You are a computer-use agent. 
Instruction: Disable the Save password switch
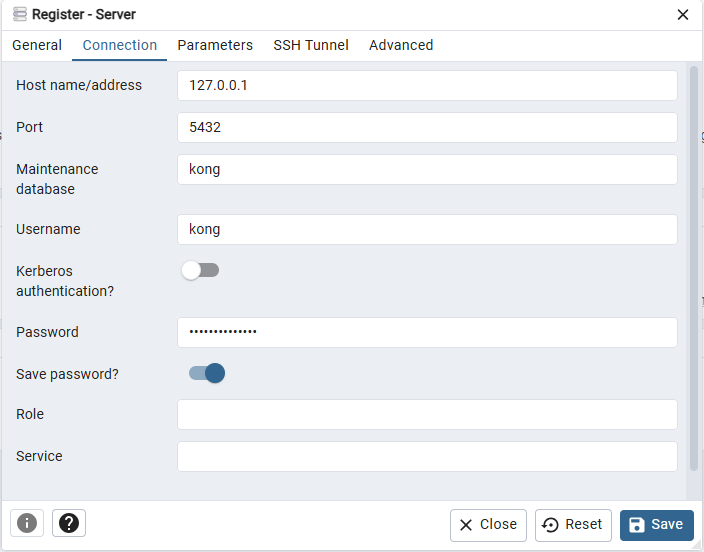click(207, 373)
